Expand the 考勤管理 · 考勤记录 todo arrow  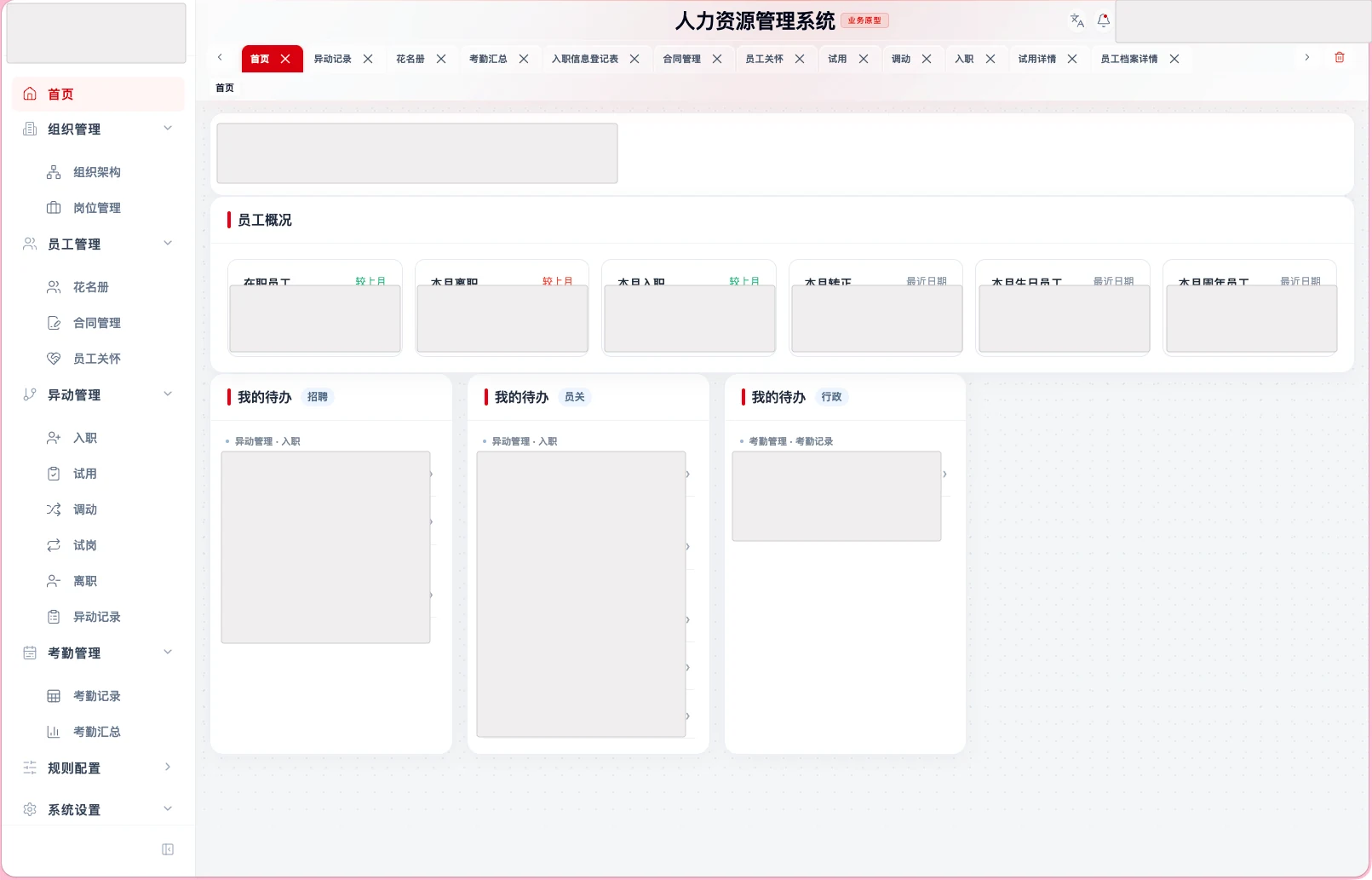coord(944,474)
